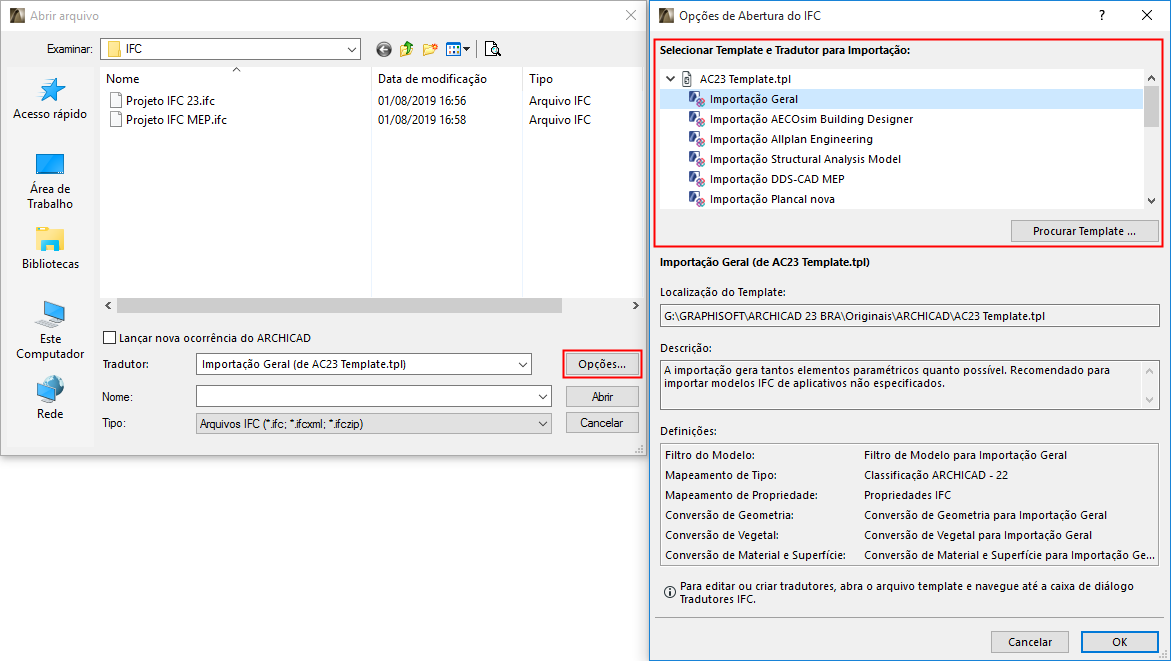Click the file preview search icon
Screen dimensions: 1171x661
pos(492,49)
